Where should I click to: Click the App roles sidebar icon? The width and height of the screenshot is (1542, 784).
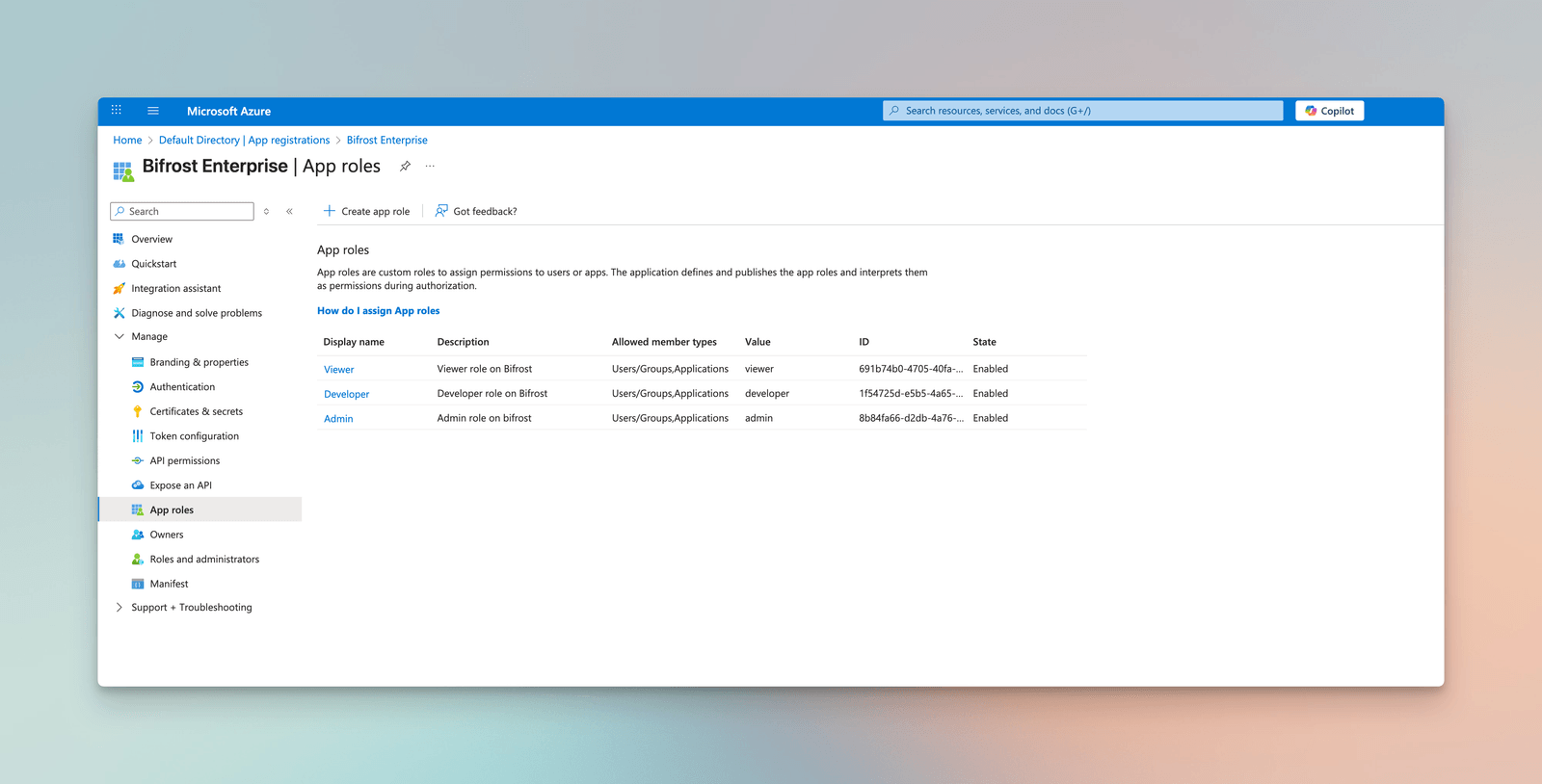point(138,510)
